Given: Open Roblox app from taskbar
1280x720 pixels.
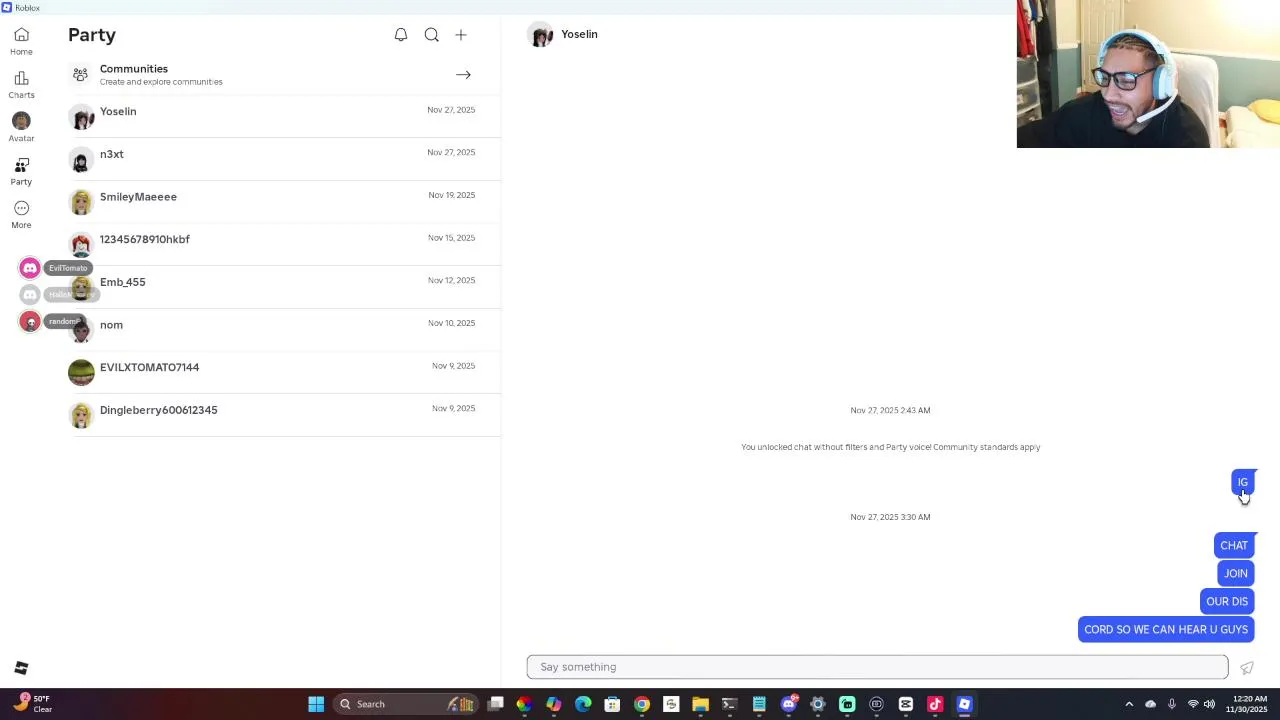Looking at the screenshot, I should point(964,704).
